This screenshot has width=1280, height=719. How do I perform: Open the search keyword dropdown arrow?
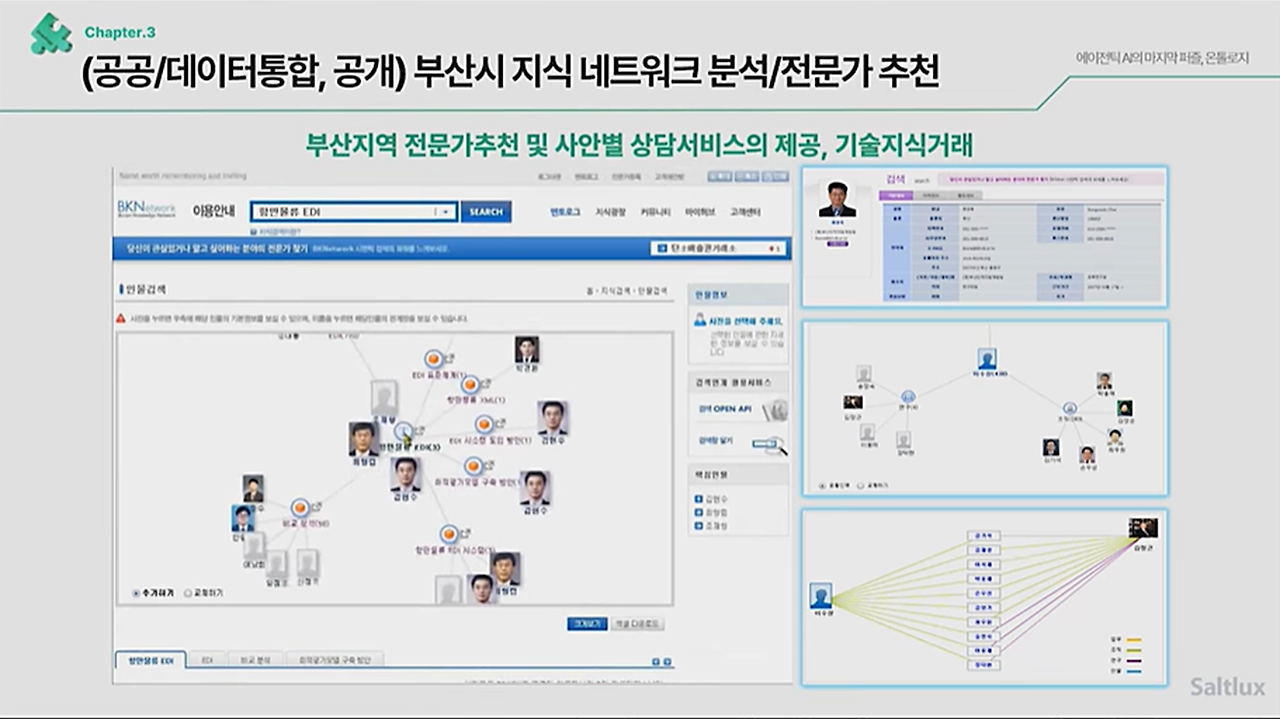pos(445,211)
